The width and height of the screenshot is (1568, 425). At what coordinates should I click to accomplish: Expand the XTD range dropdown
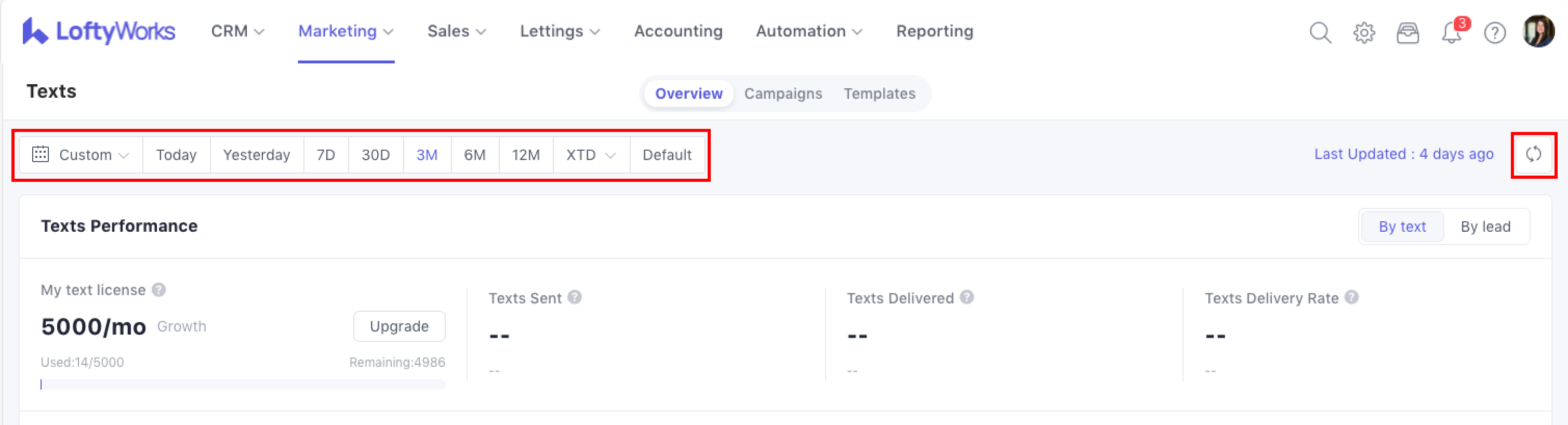590,155
